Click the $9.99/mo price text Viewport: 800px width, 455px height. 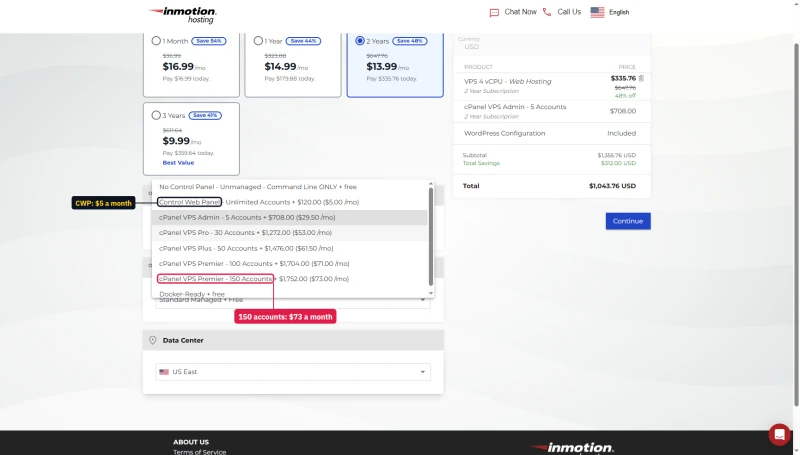(182, 141)
